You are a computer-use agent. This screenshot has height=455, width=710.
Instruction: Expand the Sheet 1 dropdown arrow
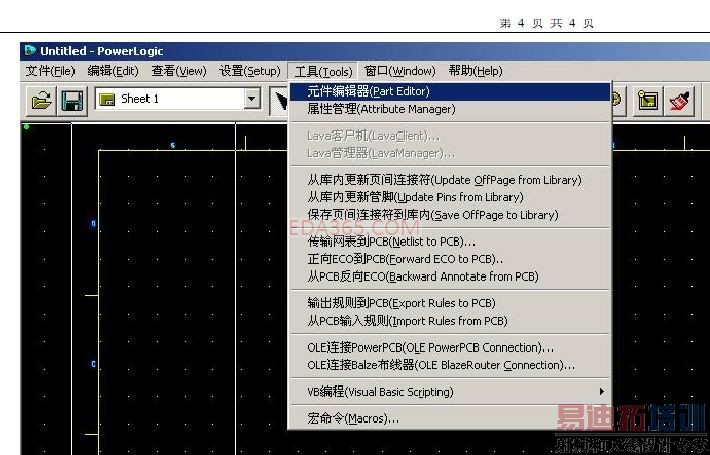tap(252, 99)
